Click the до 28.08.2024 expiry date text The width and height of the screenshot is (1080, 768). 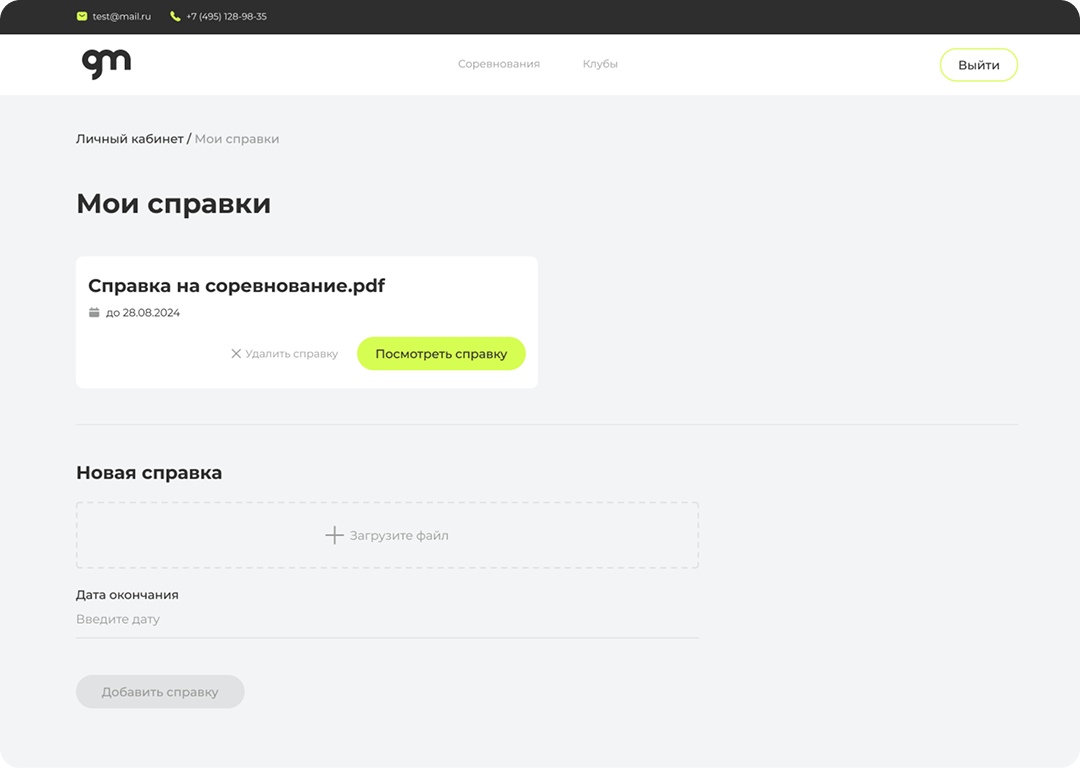coord(143,313)
